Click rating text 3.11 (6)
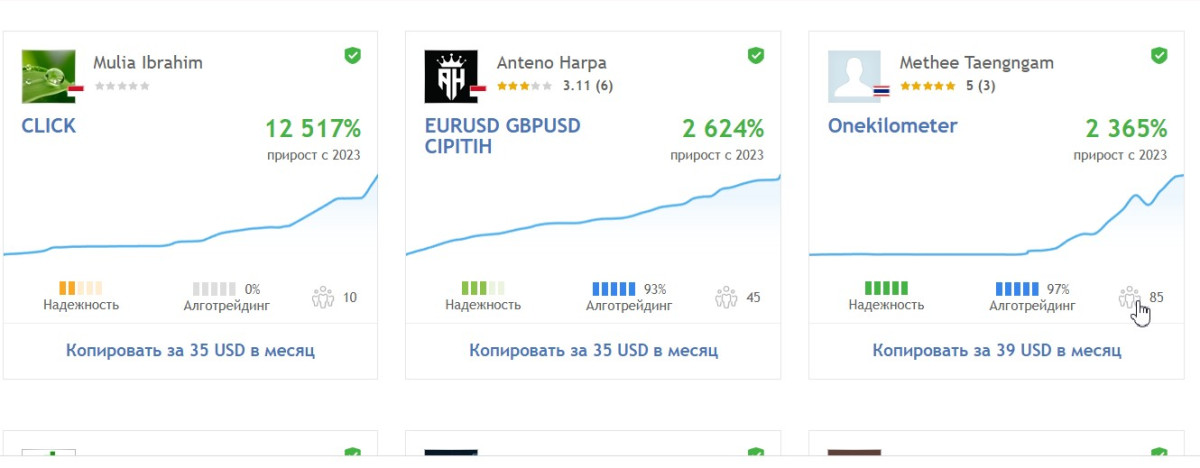The height and width of the screenshot is (468, 1200). coord(588,86)
